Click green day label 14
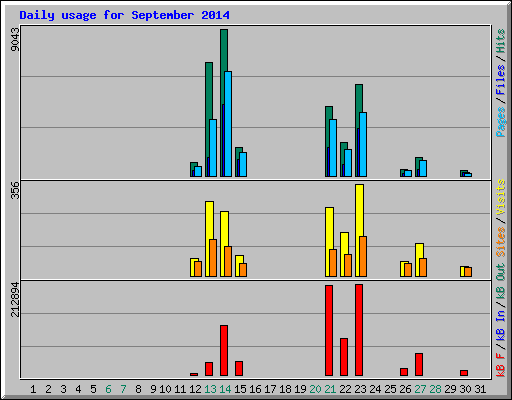The image size is (512, 400). [225, 389]
